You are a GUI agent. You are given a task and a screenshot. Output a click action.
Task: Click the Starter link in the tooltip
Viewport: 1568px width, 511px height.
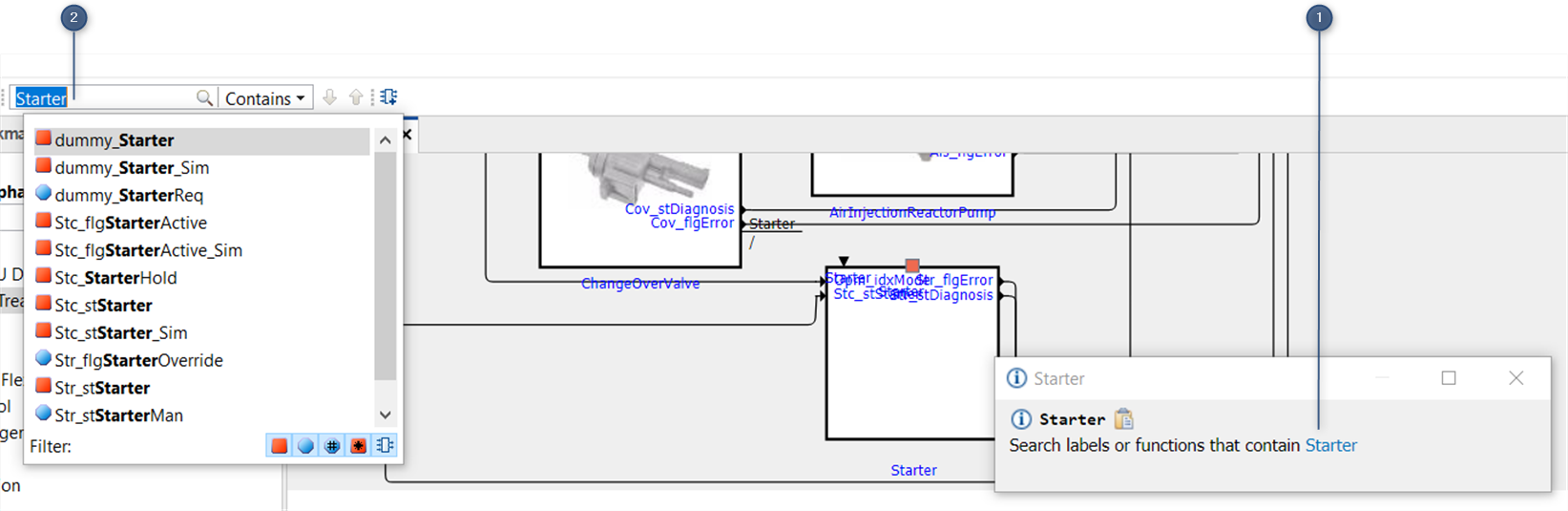coord(1330,445)
